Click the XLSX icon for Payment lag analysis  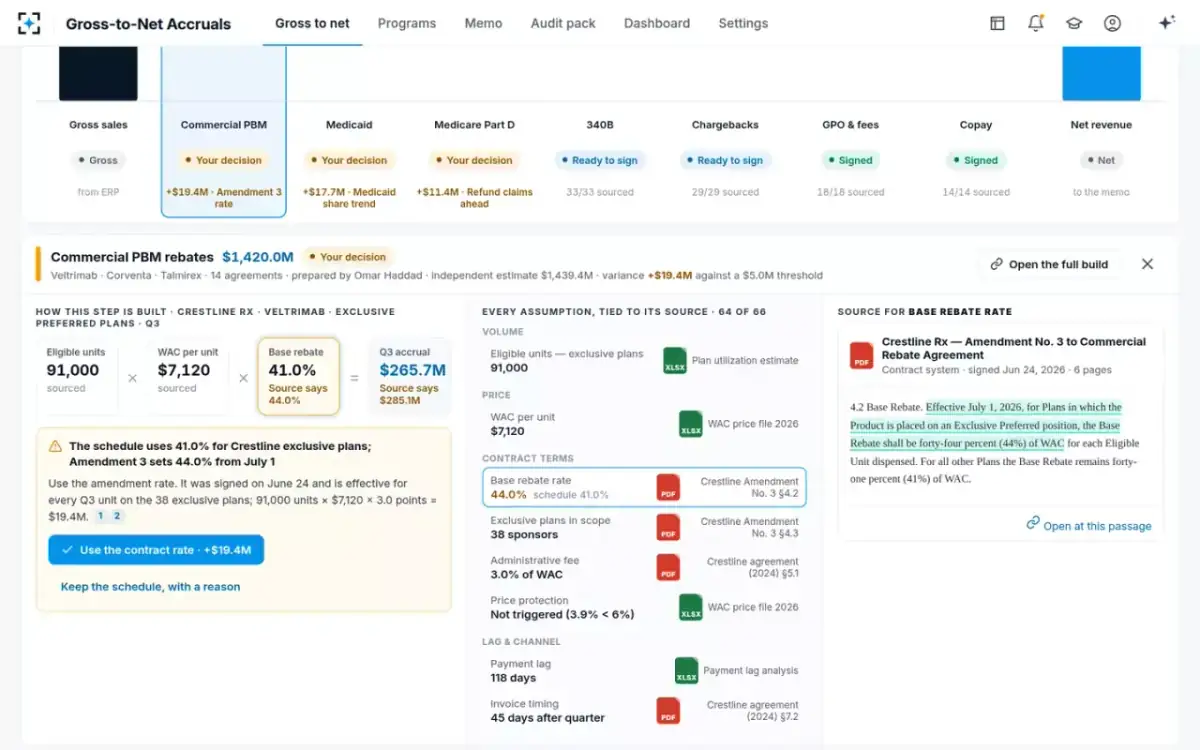click(x=686, y=671)
